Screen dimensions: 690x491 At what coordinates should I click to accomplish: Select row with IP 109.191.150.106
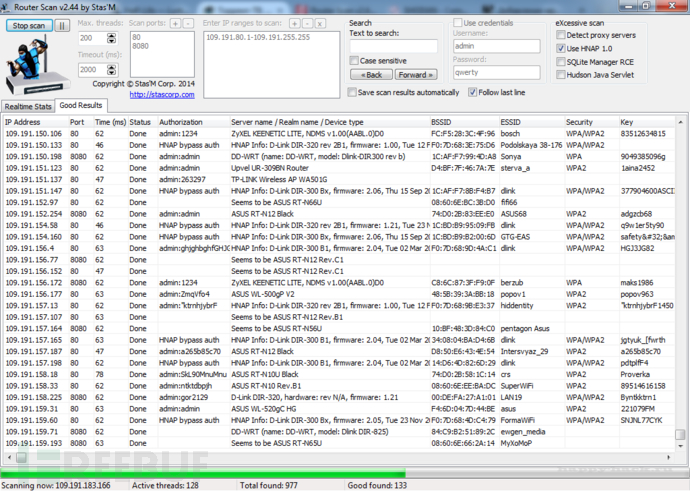(x=339, y=133)
